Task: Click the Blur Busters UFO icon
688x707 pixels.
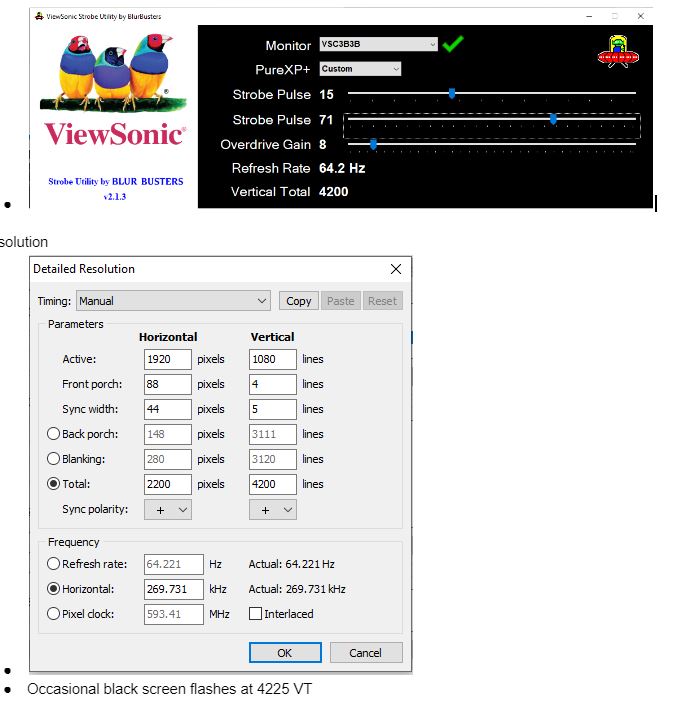Action: coord(612,53)
